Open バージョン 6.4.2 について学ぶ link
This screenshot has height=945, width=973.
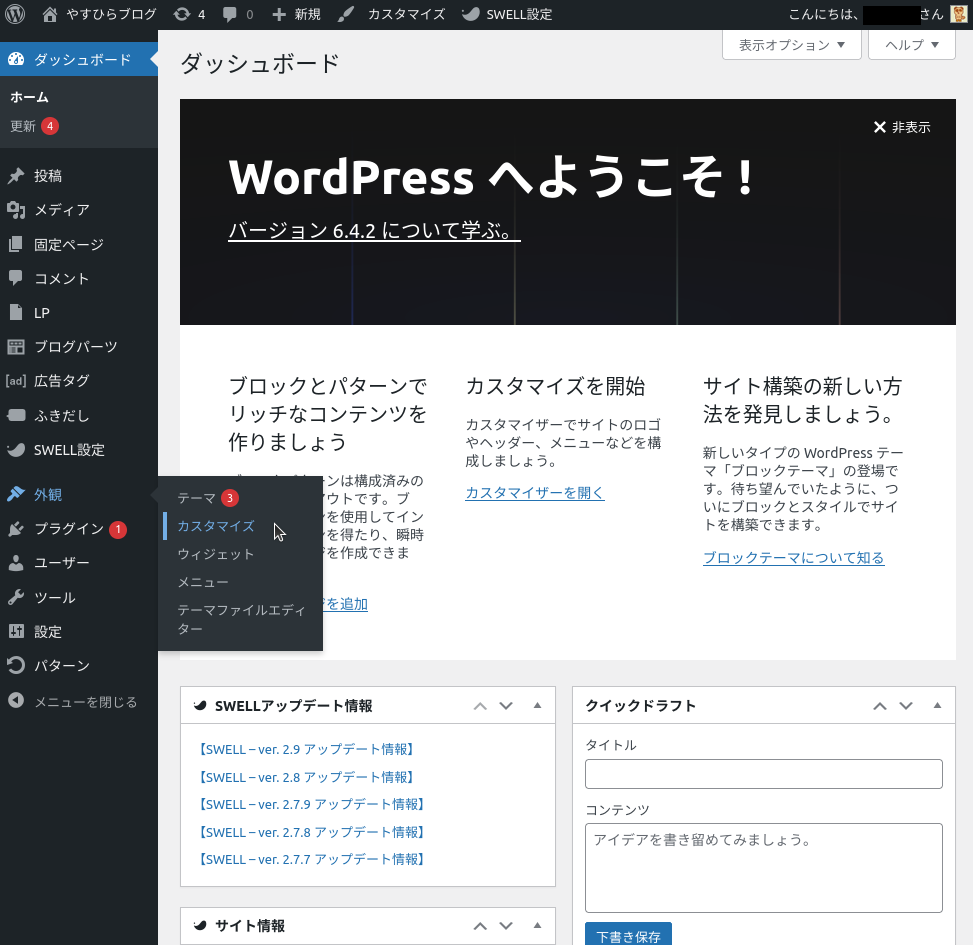click(374, 231)
